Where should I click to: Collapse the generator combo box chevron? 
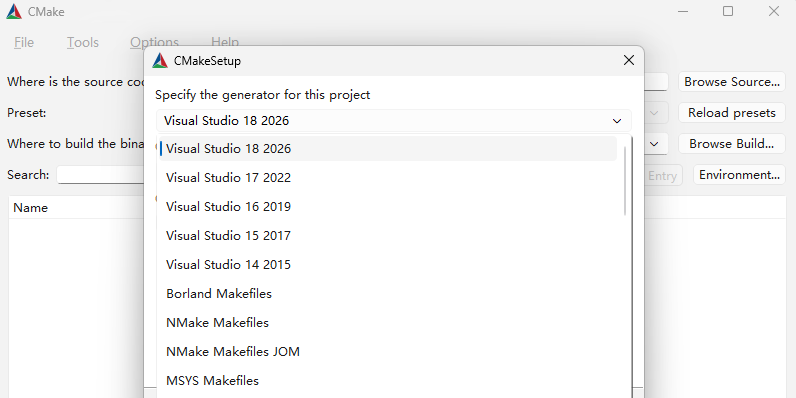[617, 121]
